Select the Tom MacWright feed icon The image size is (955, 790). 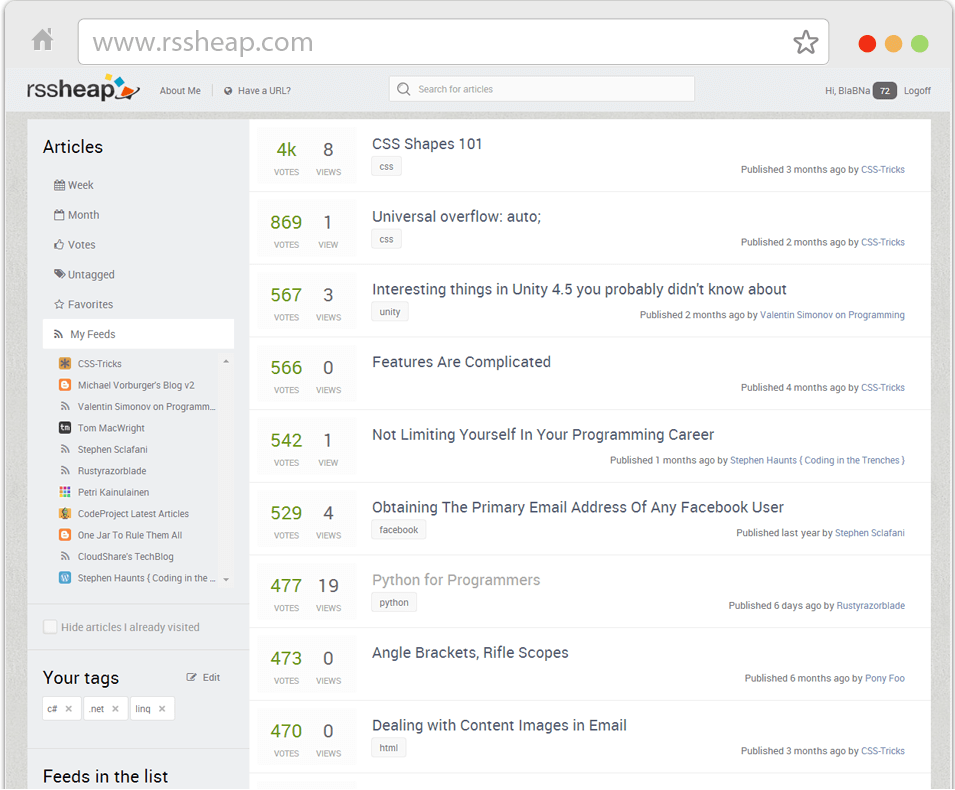click(65, 428)
